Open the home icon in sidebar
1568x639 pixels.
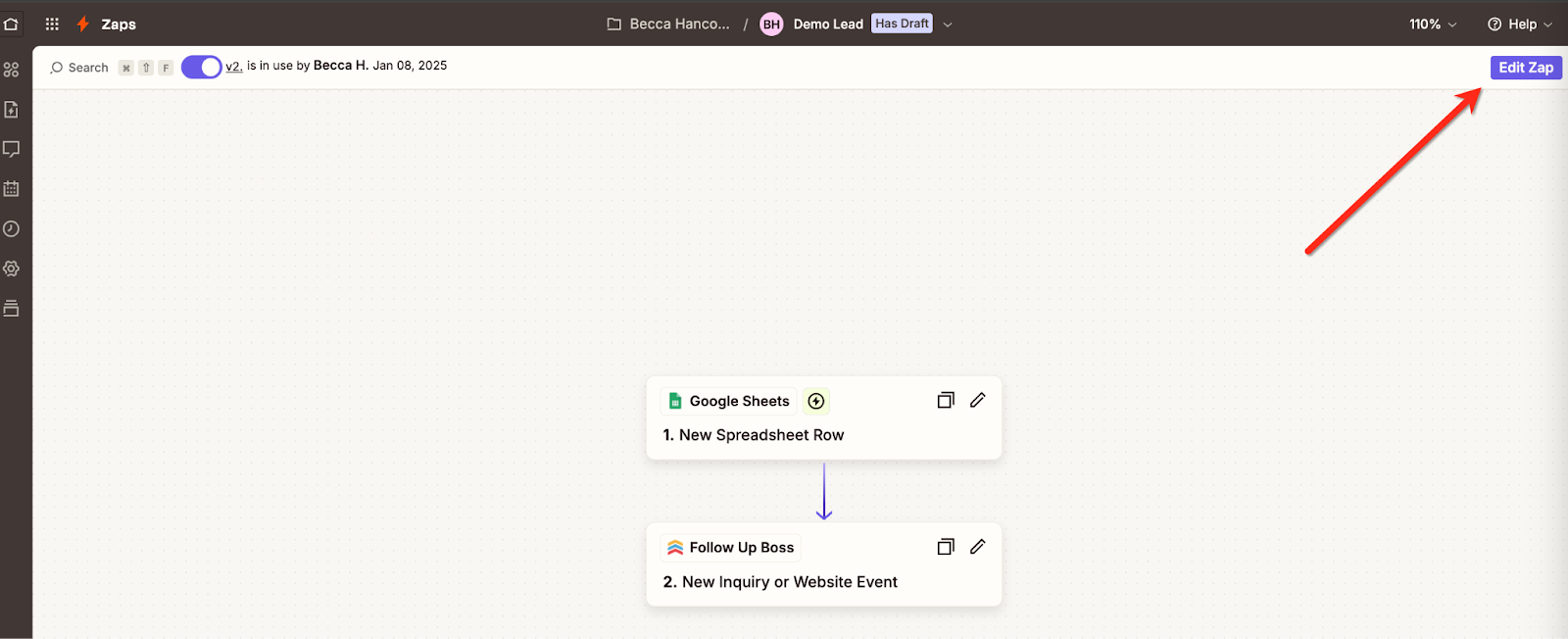pos(11,24)
